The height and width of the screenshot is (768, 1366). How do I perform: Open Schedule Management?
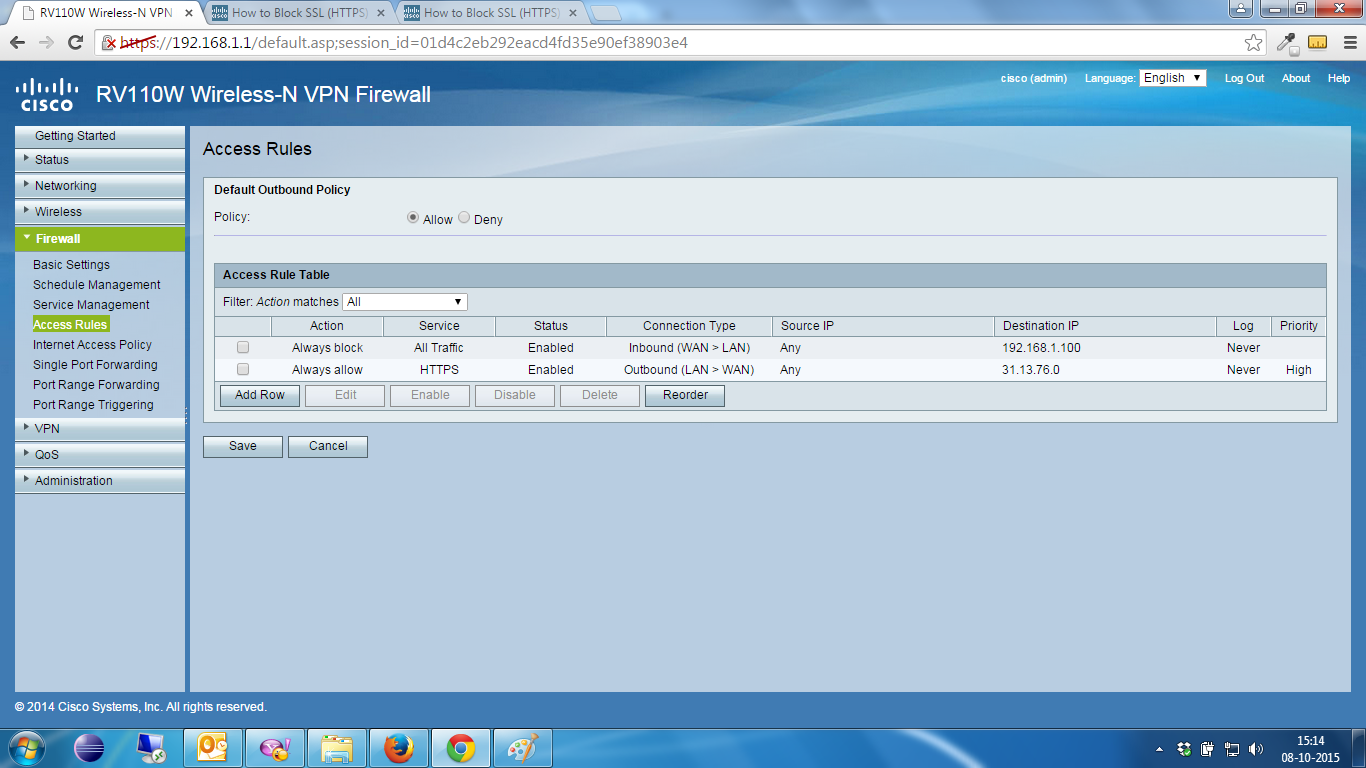pos(96,285)
